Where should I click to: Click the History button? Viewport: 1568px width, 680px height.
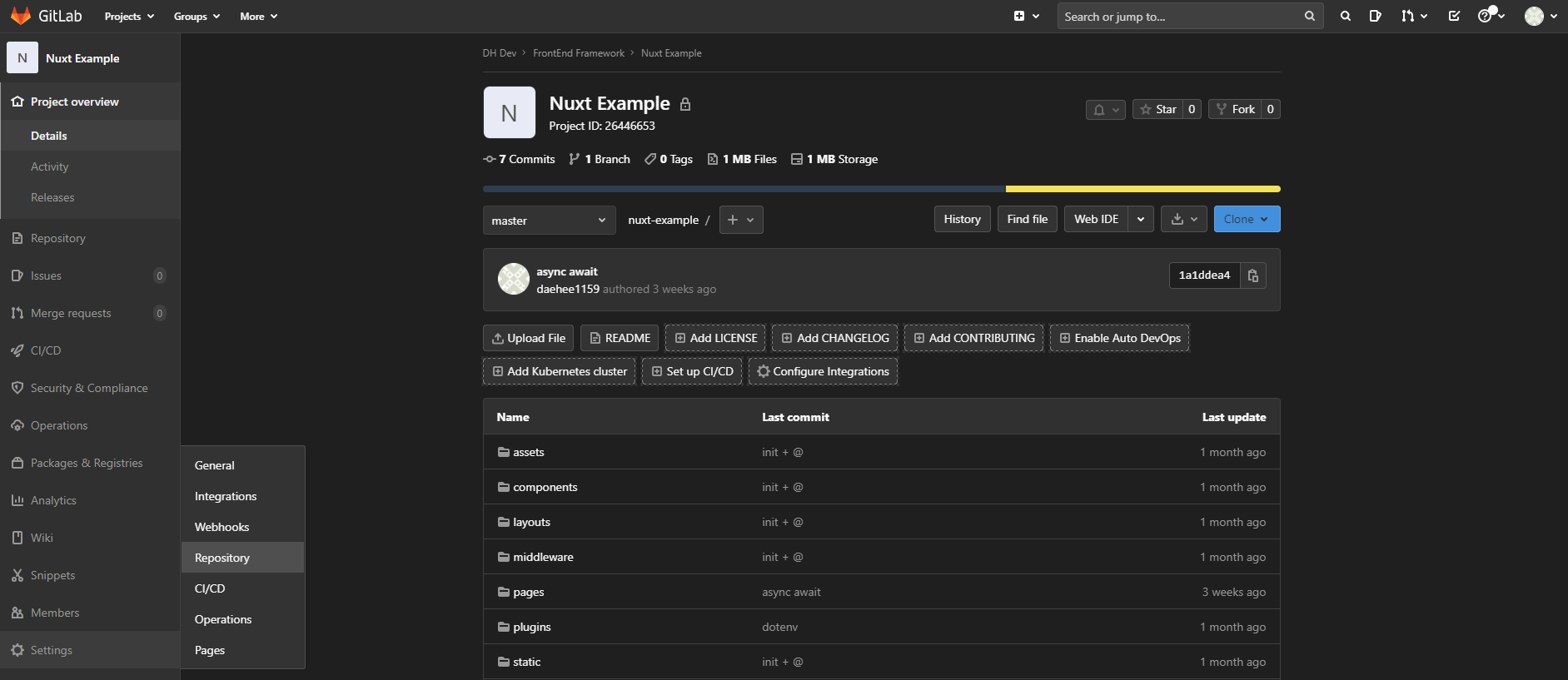click(x=962, y=219)
